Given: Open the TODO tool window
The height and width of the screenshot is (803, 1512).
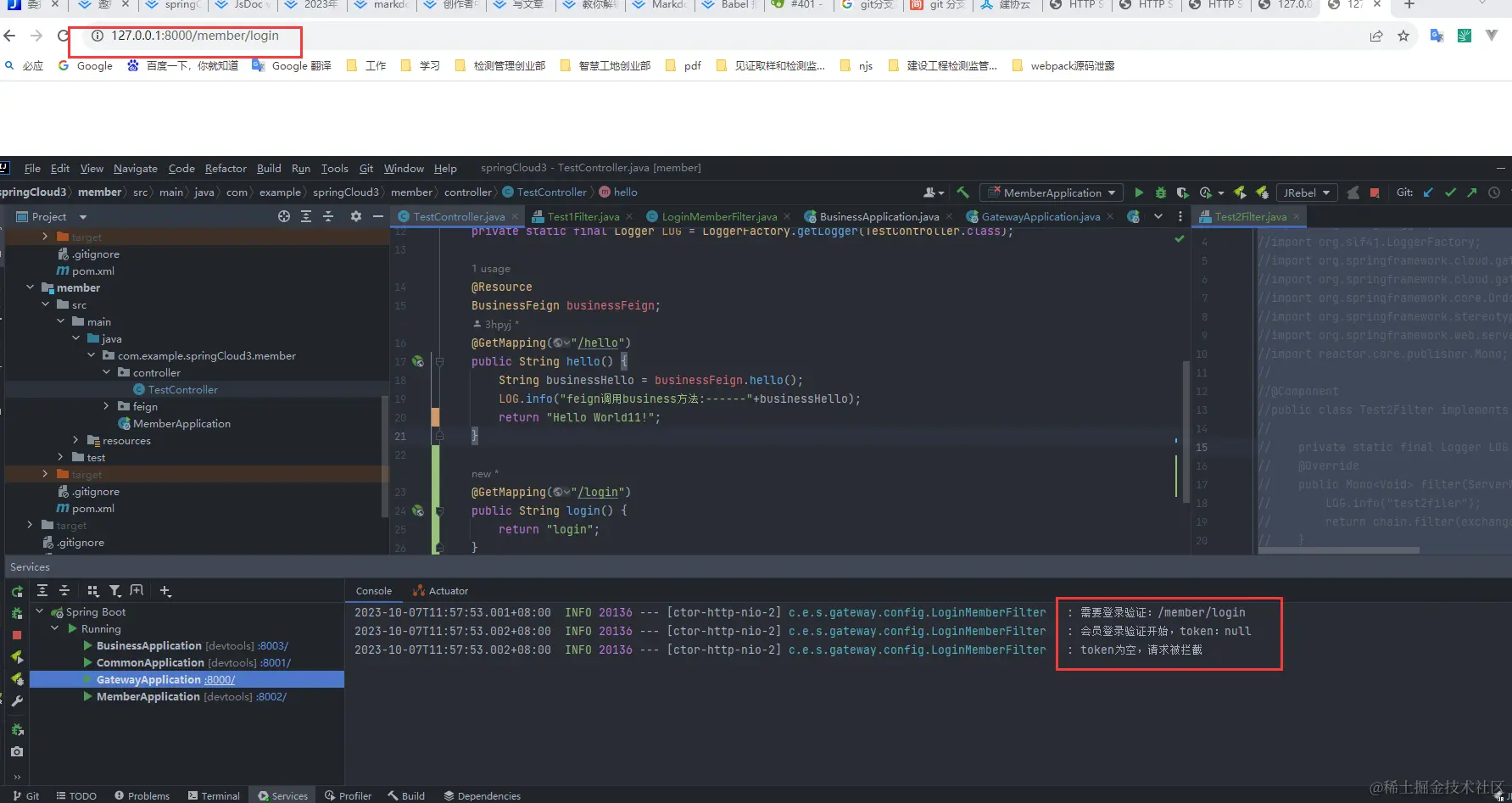Looking at the screenshot, I should (x=76, y=795).
